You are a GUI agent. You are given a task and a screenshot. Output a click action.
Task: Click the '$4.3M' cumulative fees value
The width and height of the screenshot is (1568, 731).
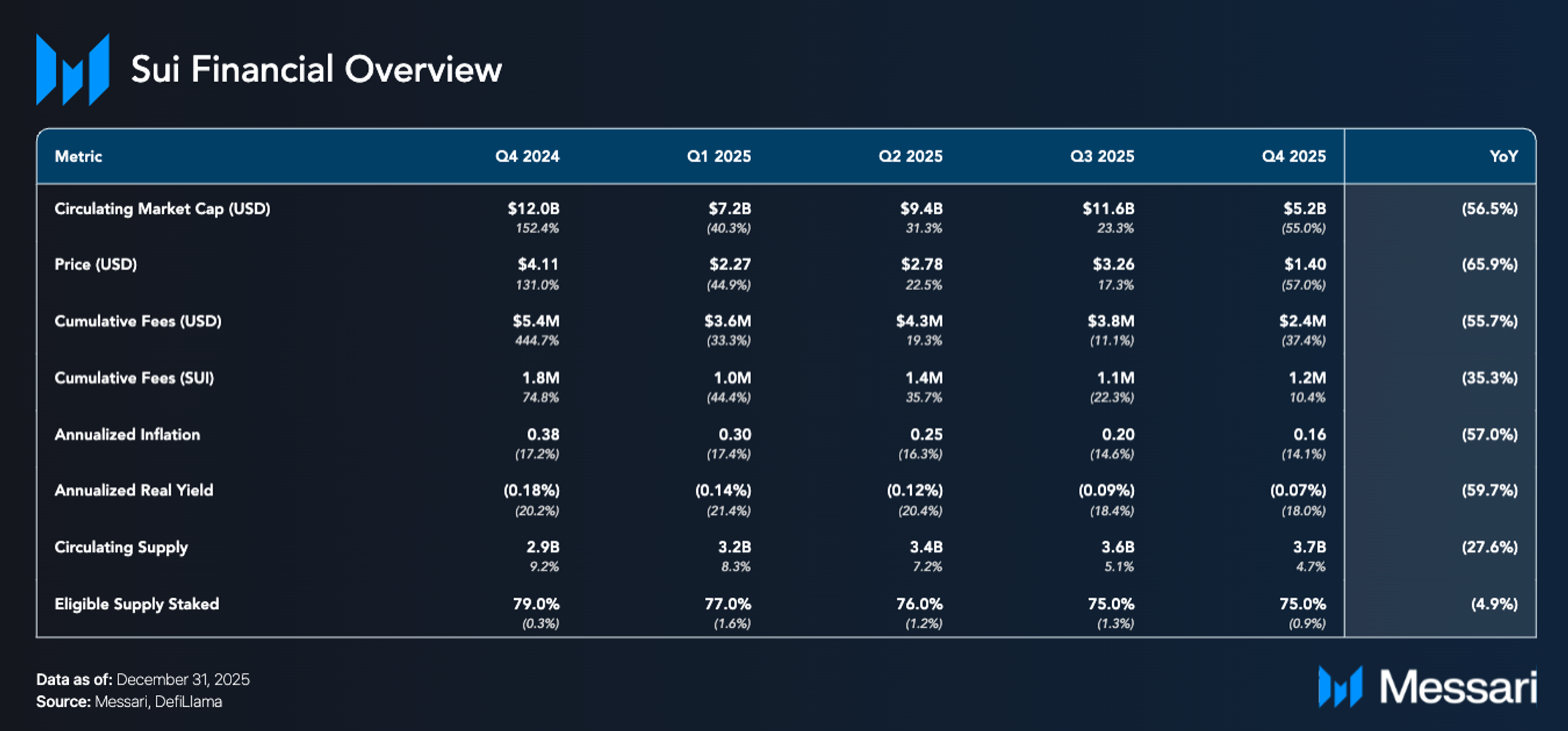click(919, 321)
